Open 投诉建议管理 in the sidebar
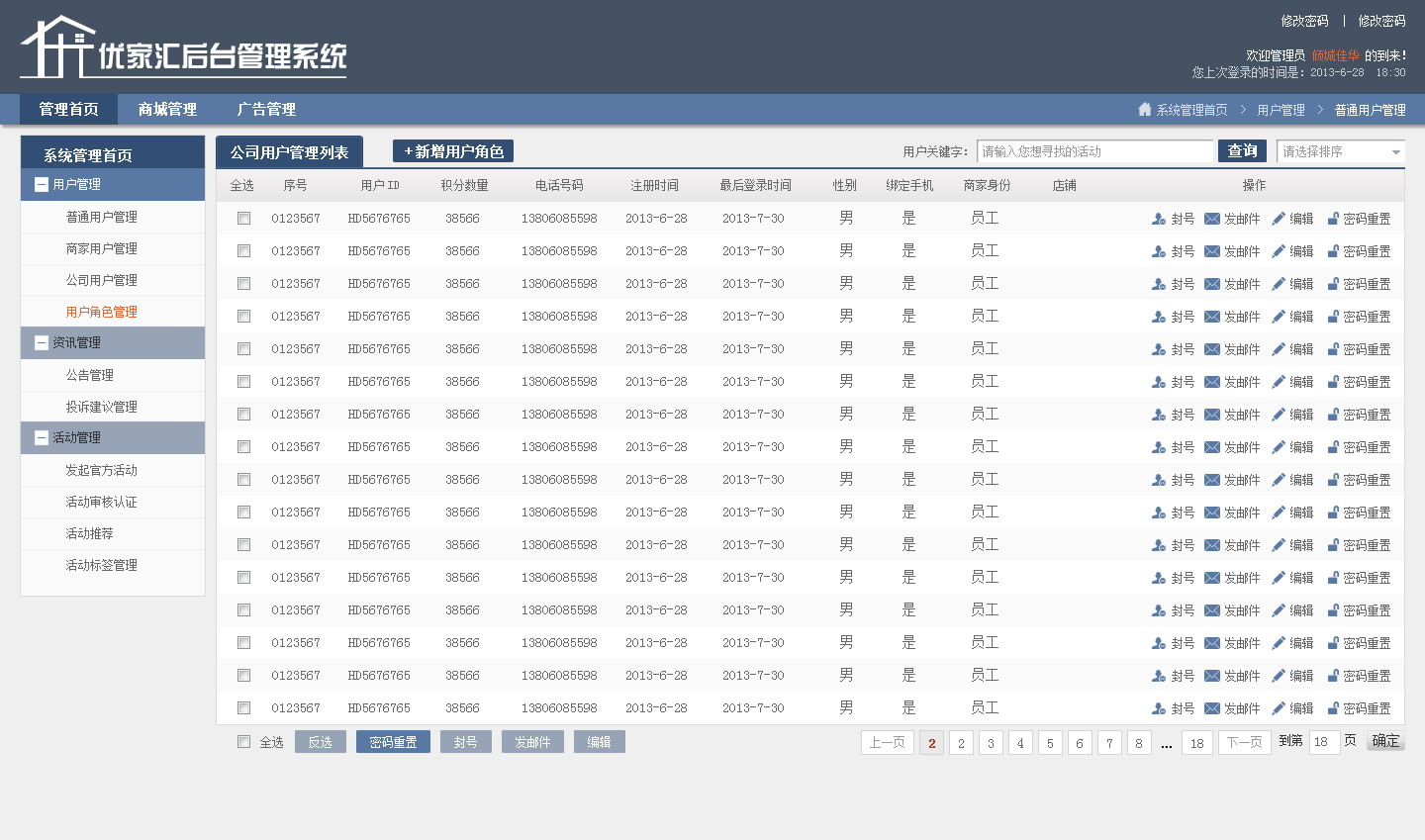This screenshot has width=1425, height=840. pyautogui.click(x=101, y=407)
